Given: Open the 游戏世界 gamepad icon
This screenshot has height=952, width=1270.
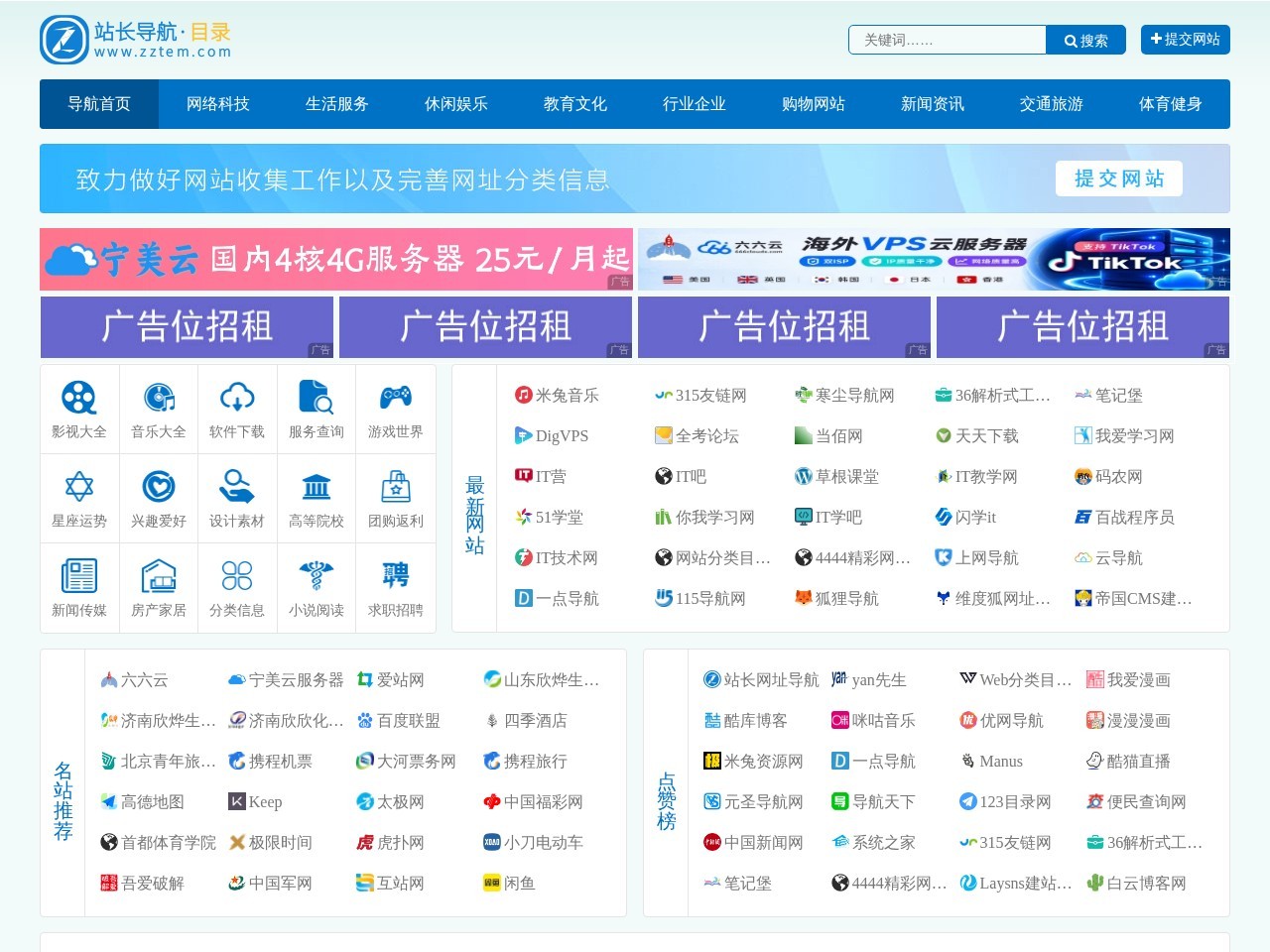Looking at the screenshot, I should [396, 398].
